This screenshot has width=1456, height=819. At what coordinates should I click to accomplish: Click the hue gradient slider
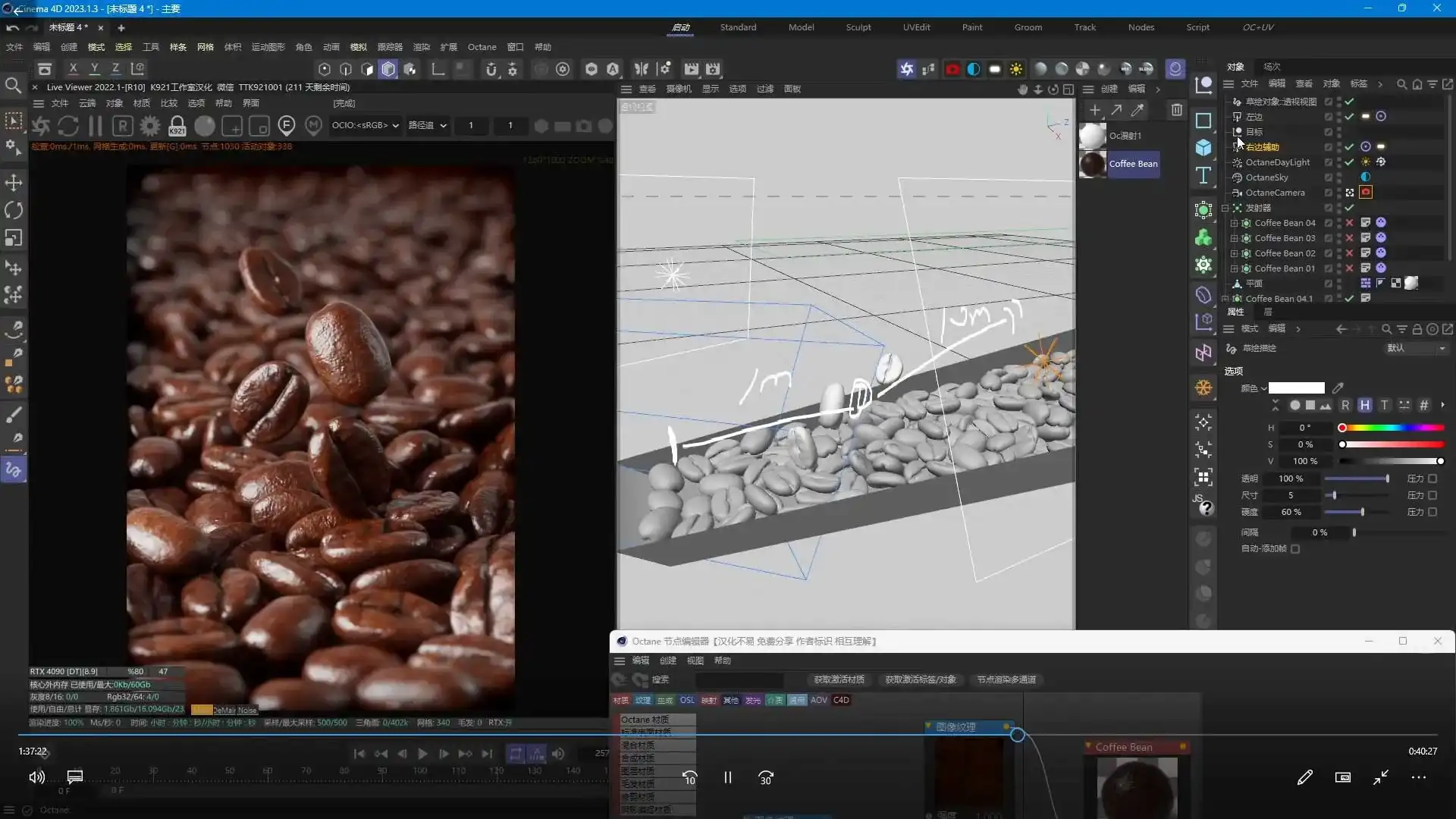tap(1392, 428)
